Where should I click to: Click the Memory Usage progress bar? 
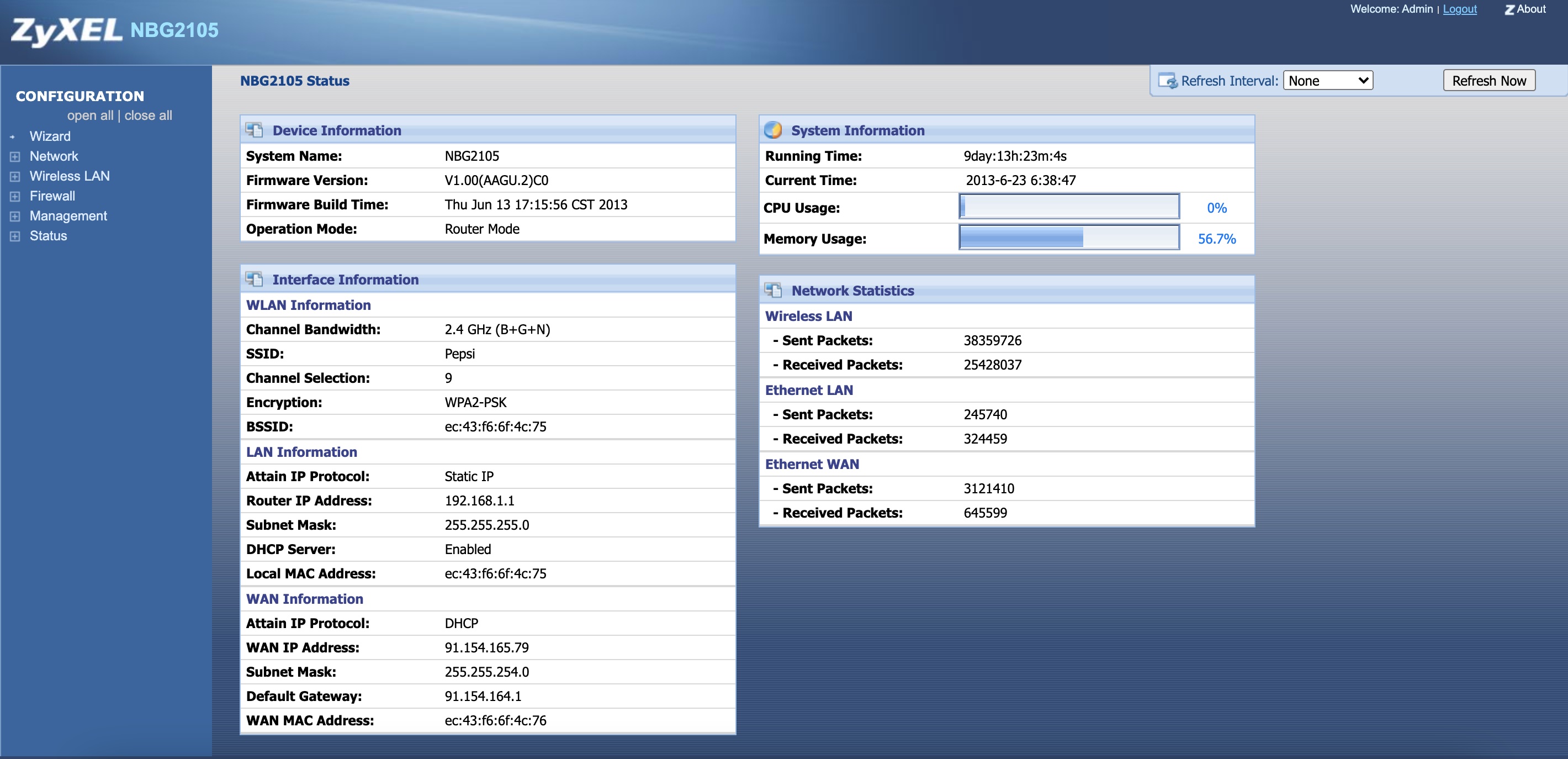pyautogui.click(x=1068, y=238)
